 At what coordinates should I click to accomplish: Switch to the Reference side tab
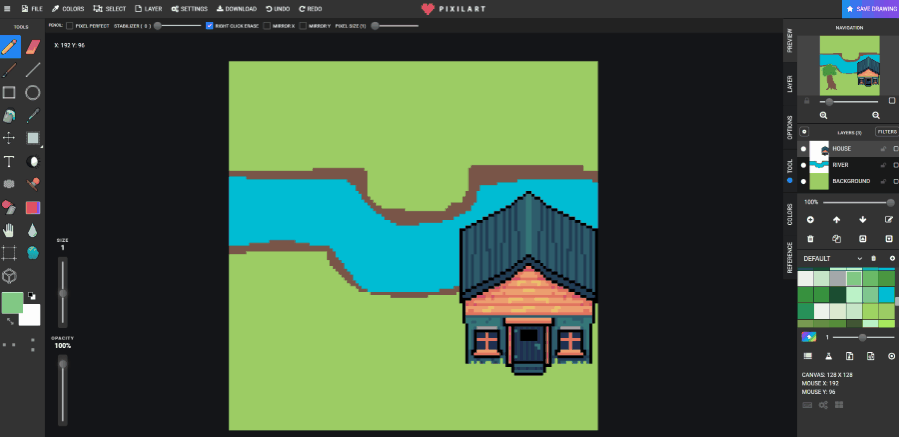tap(789, 257)
